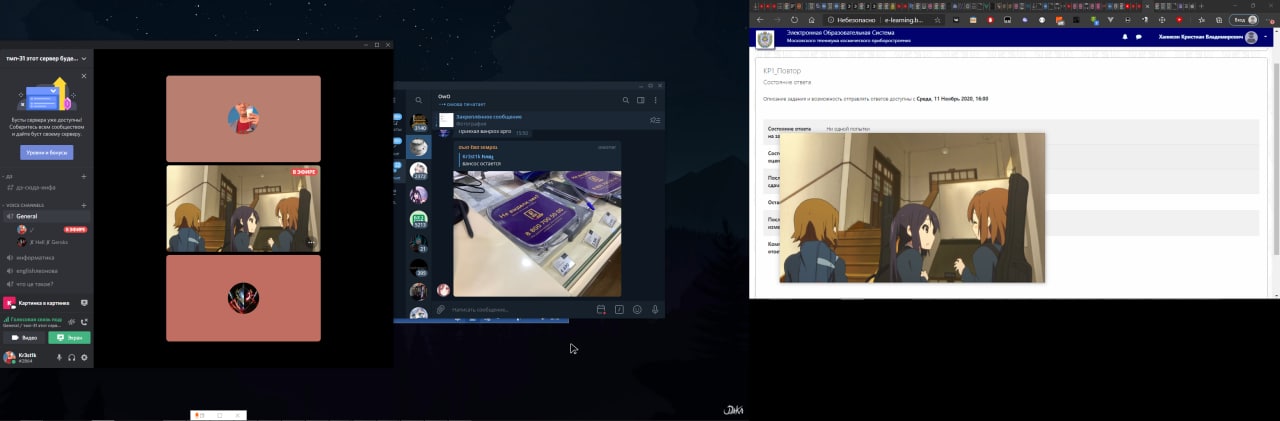Click the floating picture-in-picture video

pyautogui.click(x=912, y=208)
